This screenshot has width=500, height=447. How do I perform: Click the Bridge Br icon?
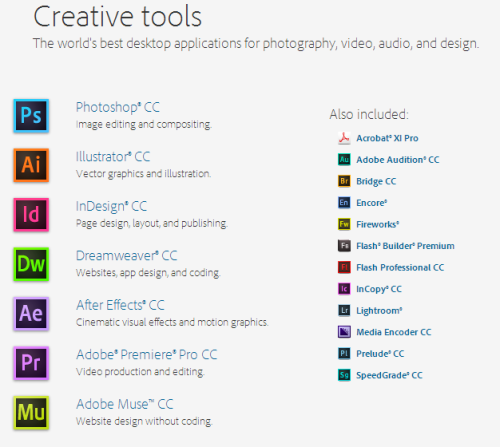pyautogui.click(x=344, y=181)
